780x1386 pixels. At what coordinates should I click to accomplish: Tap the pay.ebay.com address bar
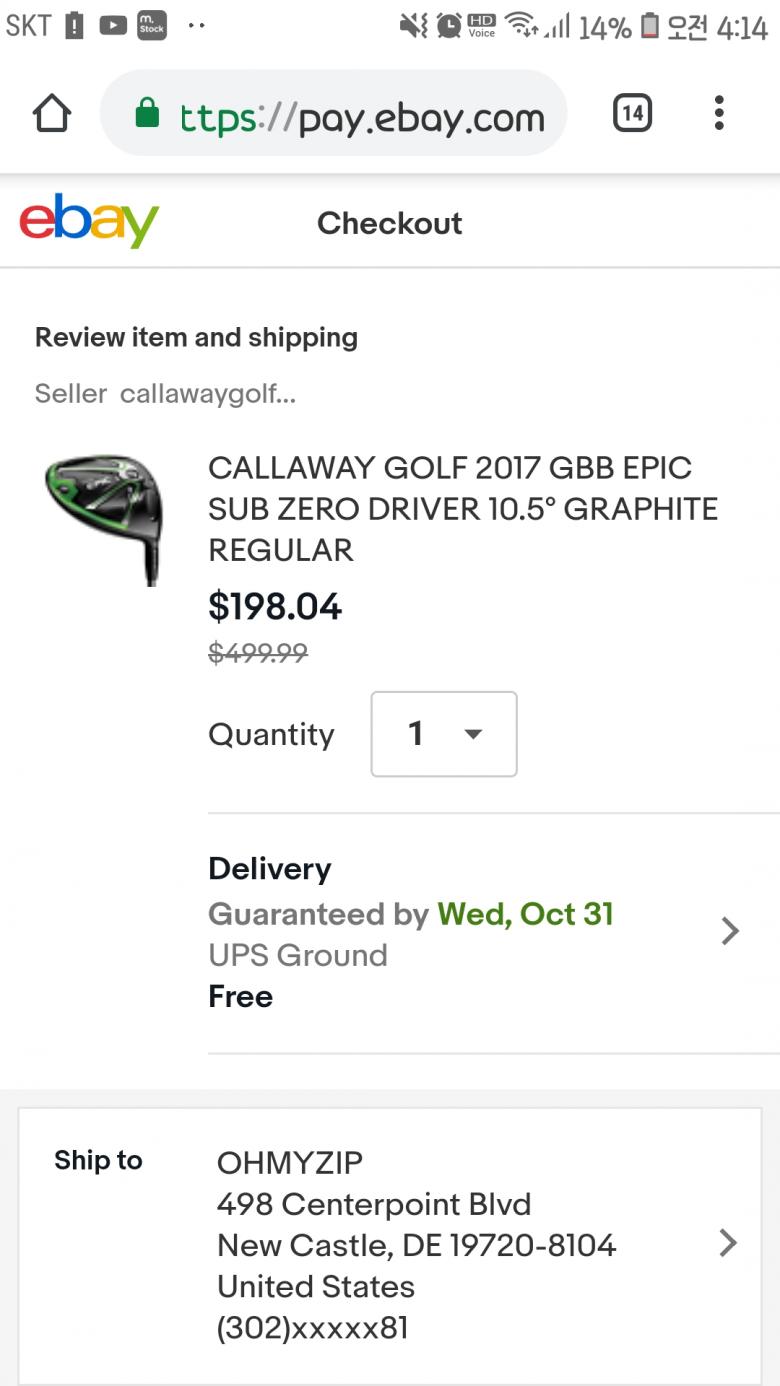click(x=362, y=118)
